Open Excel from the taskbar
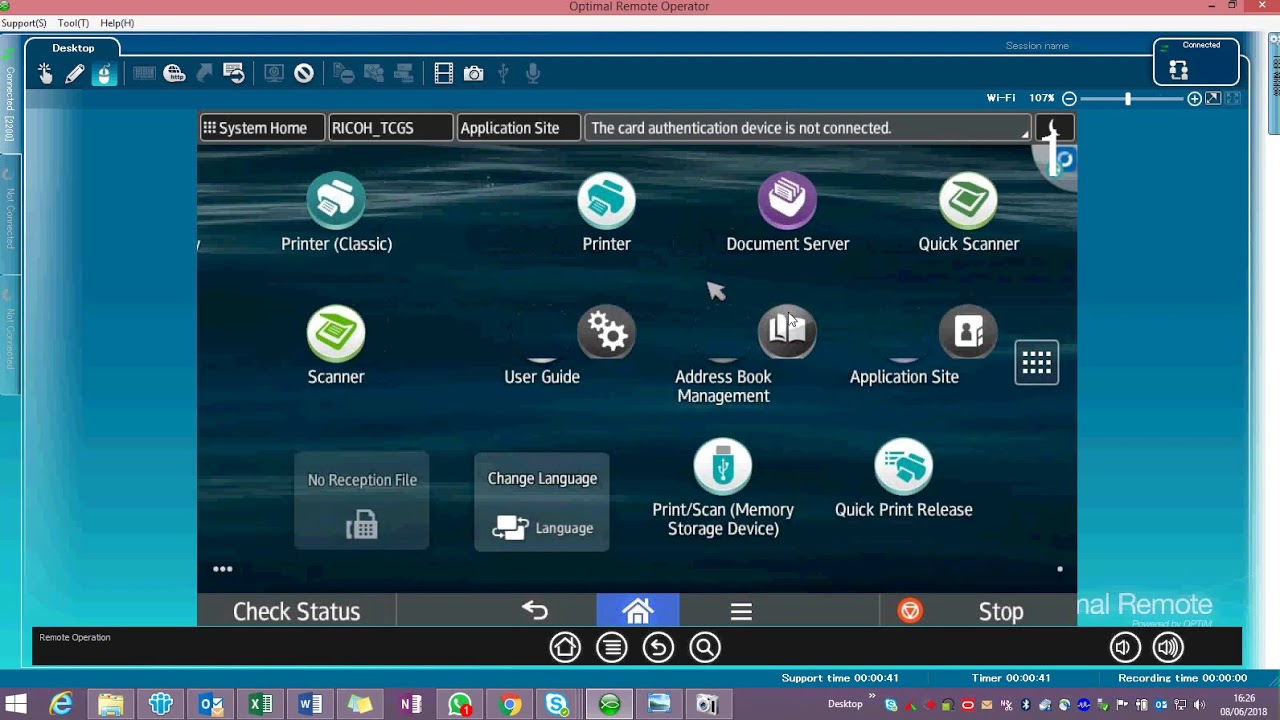 261,705
